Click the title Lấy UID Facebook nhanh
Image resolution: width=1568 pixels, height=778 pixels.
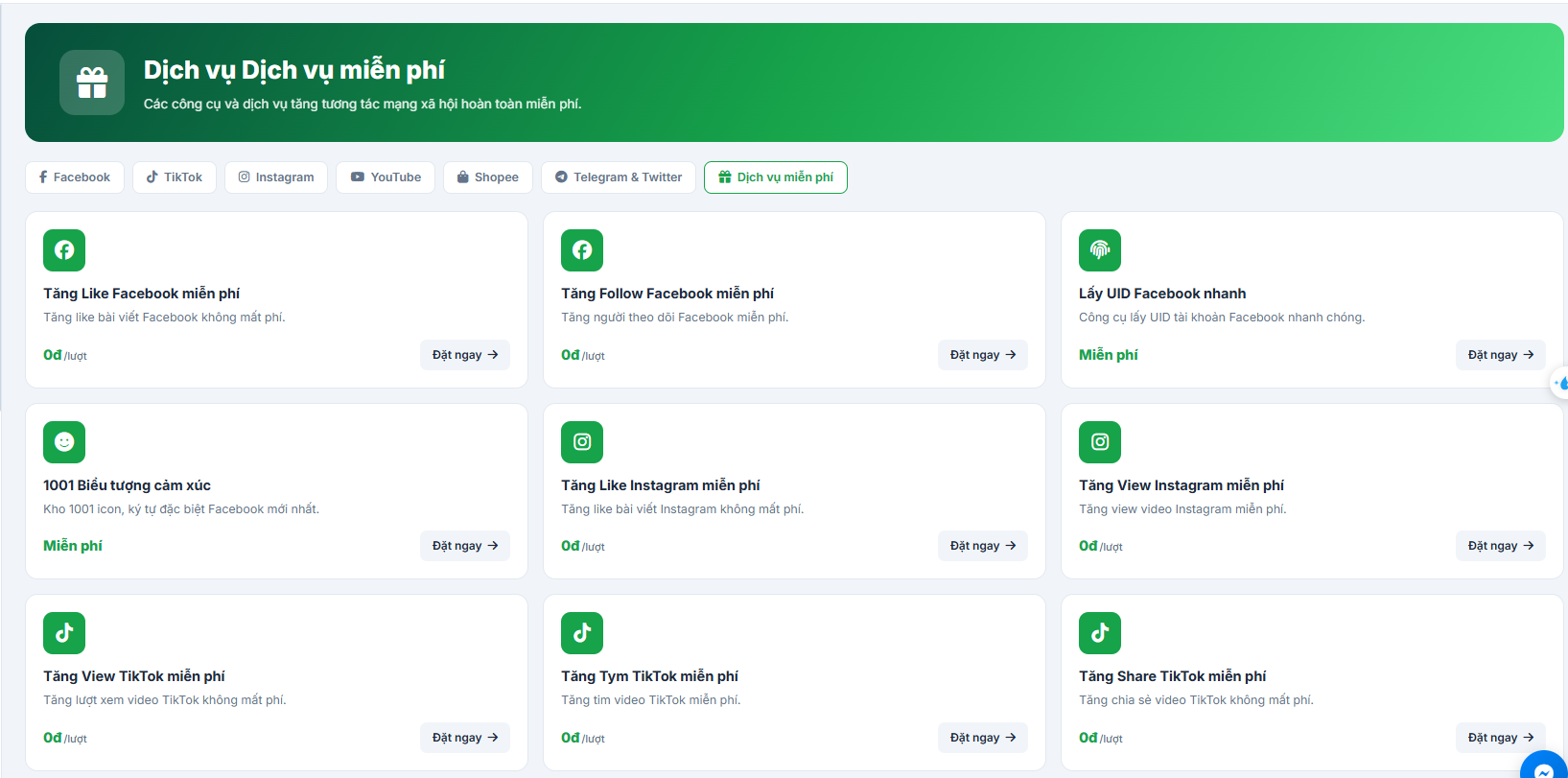1162,294
